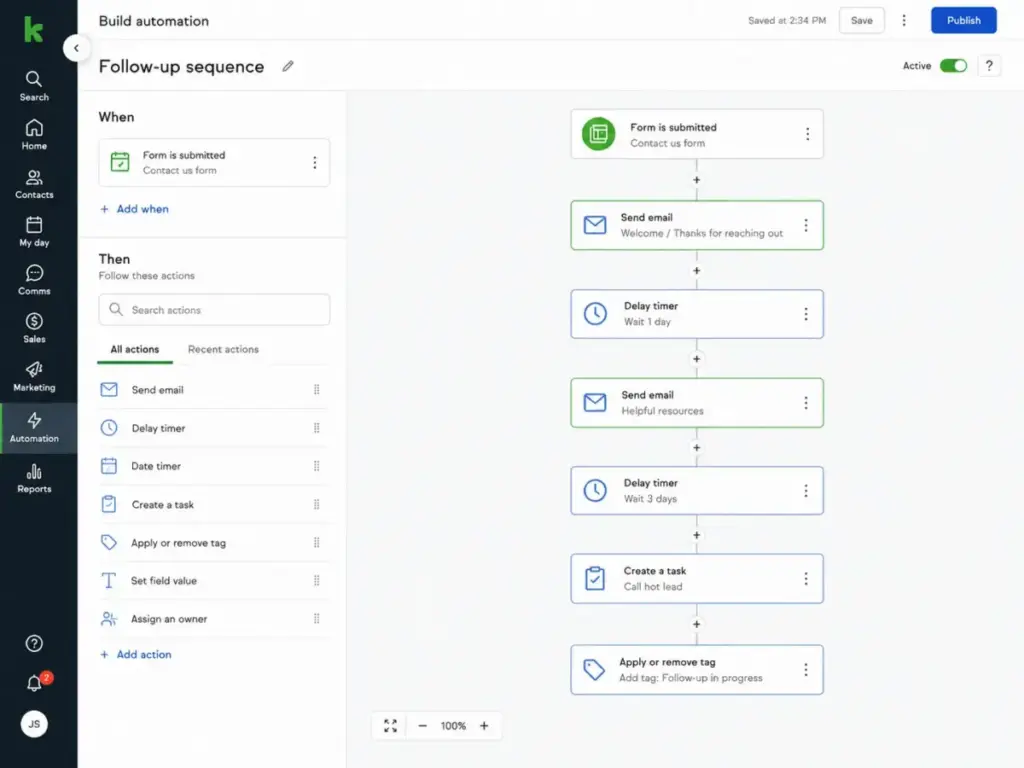
Task: Click the Save button
Action: click(861, 20)
